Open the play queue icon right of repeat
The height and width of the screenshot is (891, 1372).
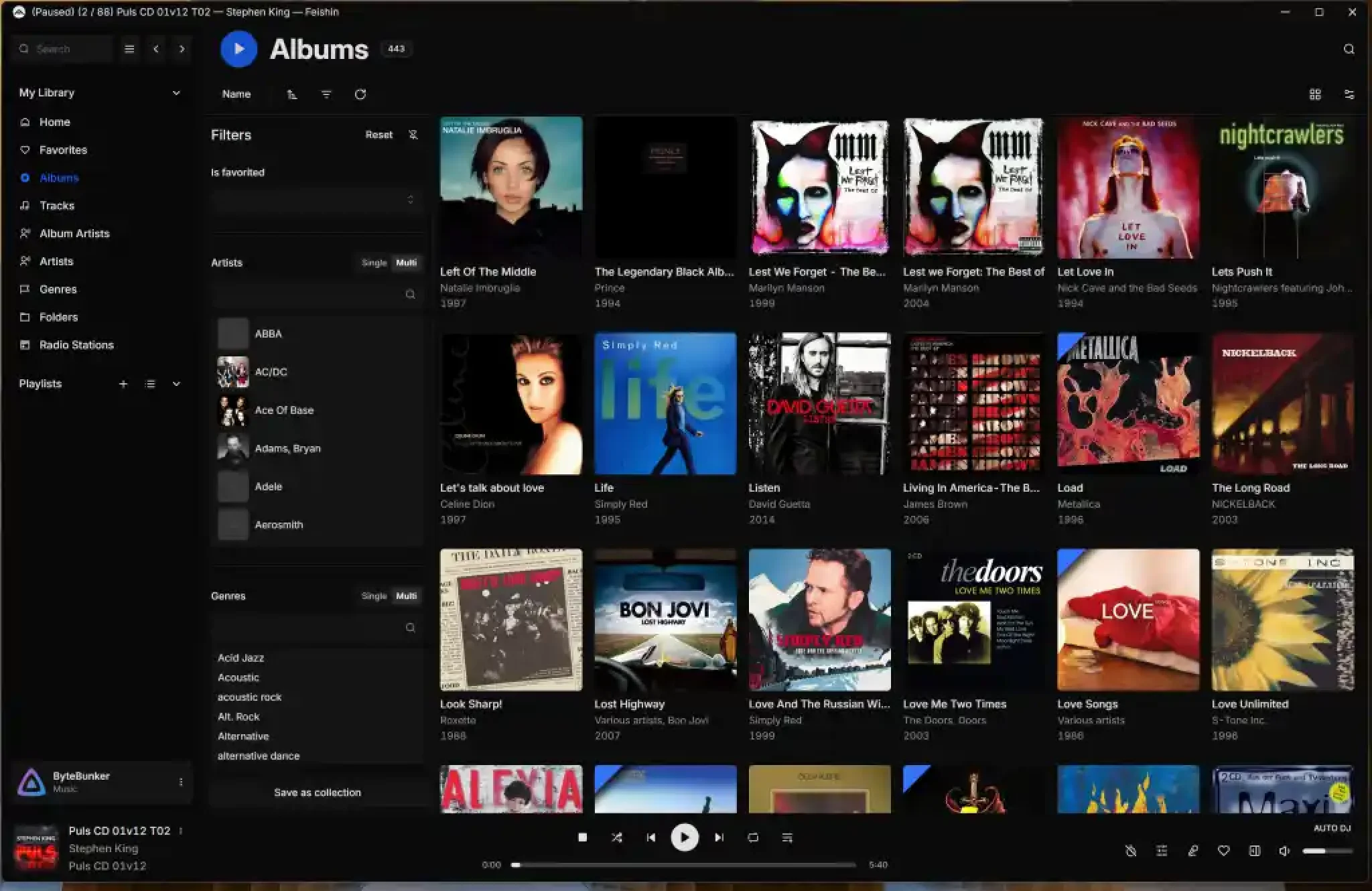(x=787, y=837)
